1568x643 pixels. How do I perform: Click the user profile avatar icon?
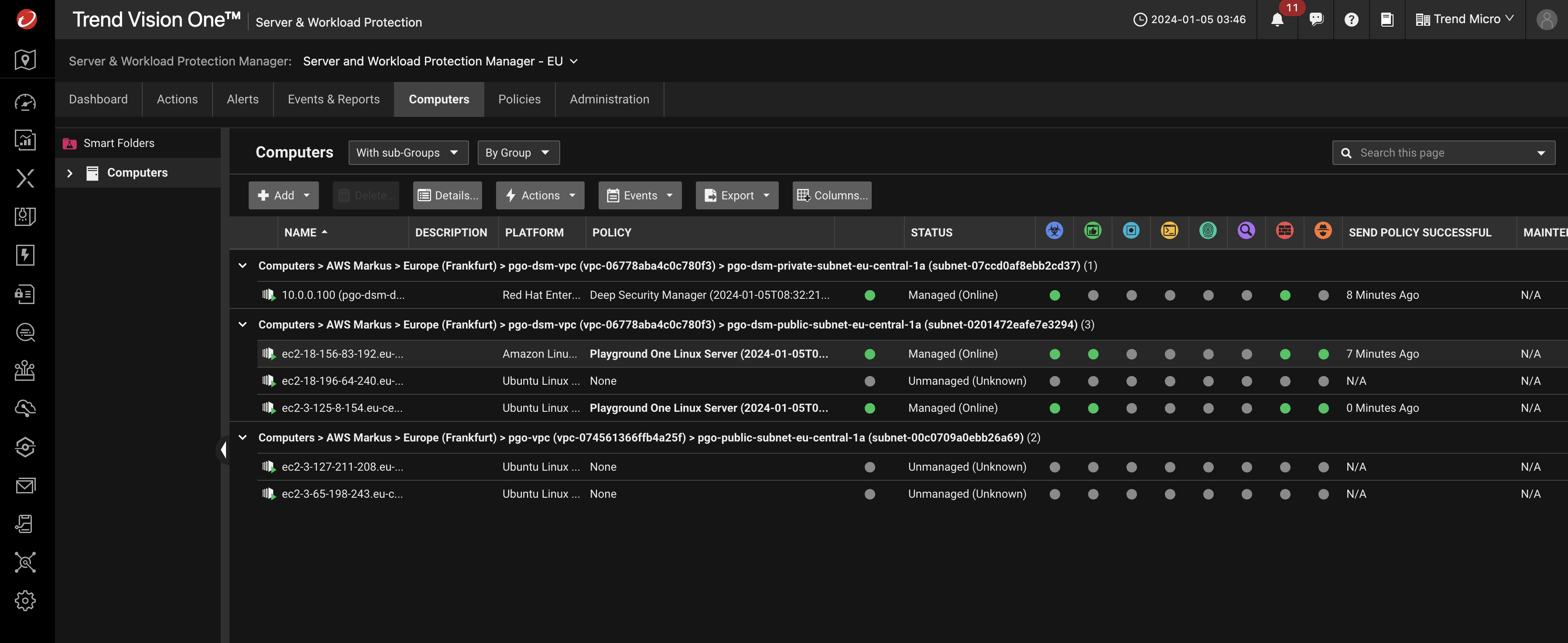(1546, 20)
